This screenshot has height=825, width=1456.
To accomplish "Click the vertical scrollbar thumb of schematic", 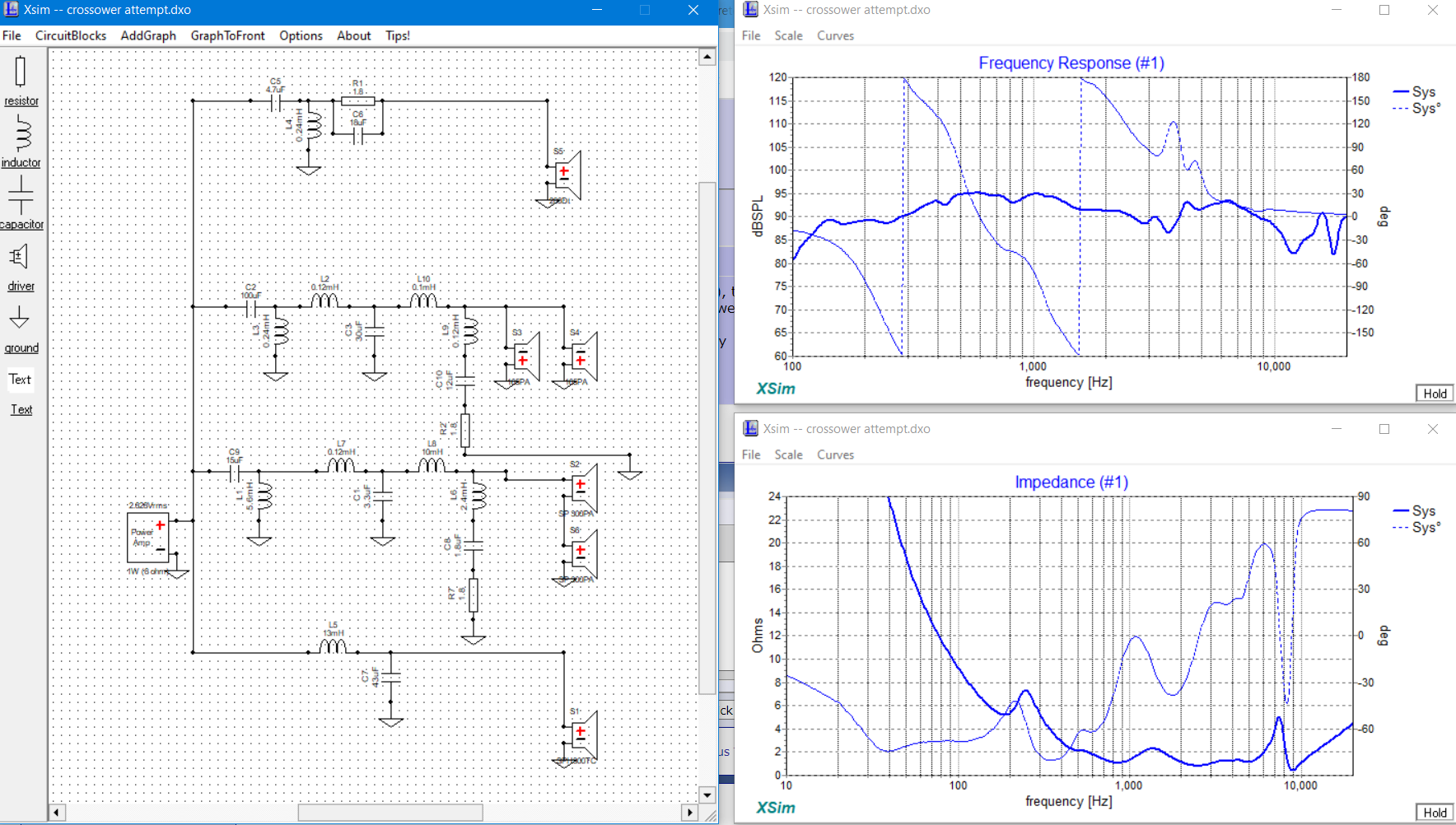I will click(707, 438).
